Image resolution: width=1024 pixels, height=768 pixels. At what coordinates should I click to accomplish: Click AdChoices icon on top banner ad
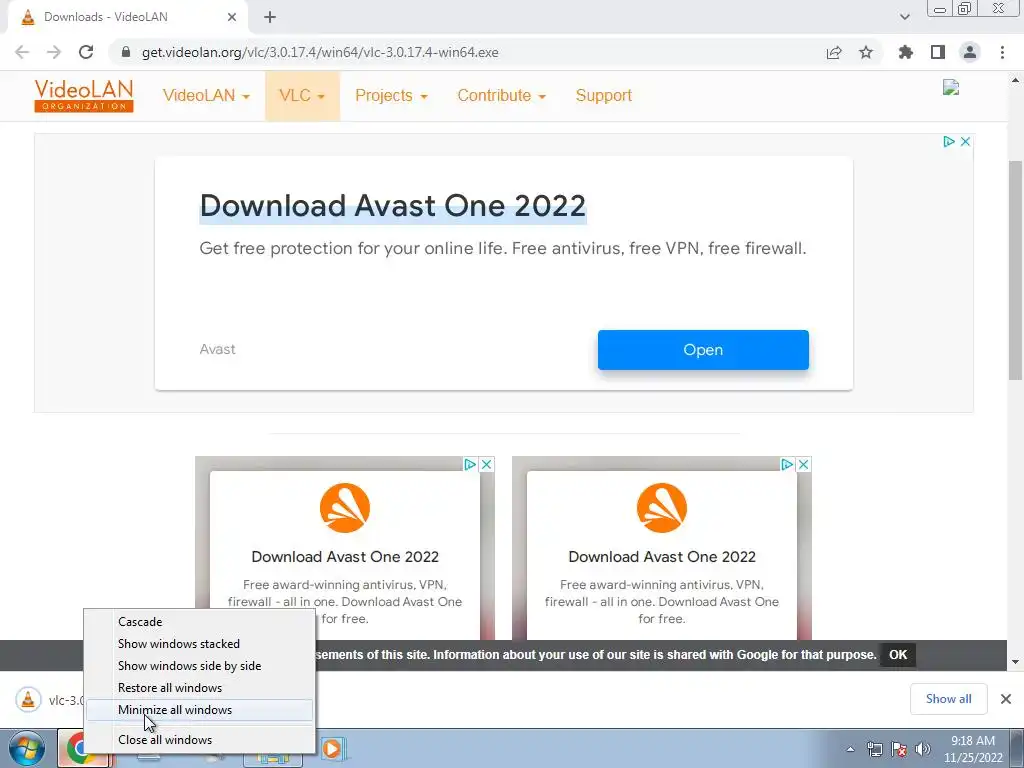[949, 141]
